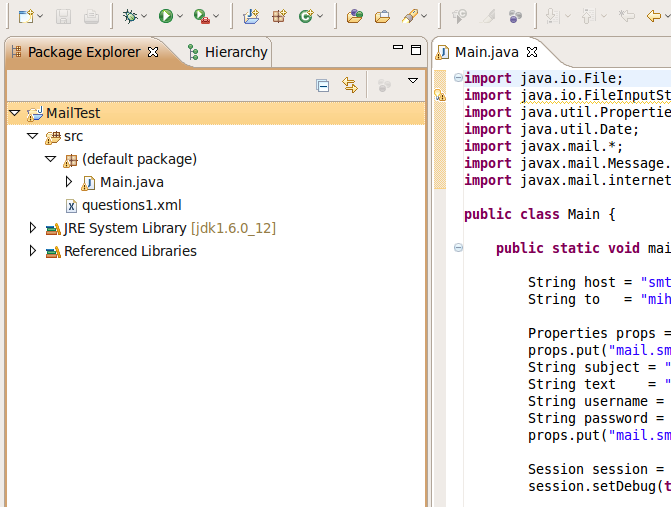This screenshot has width=671, height=507.
Task: Click the 'import javax.mail.*;' line
Action: tap(543, 146)
